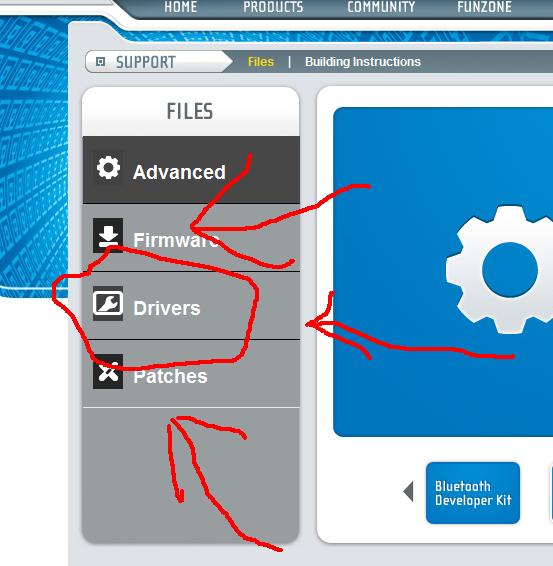Image resolution: width=553 pixels, height=566 pixels.
Task: Switch to the Files tab
Action: pyautogui.click(x=261, y=62)
